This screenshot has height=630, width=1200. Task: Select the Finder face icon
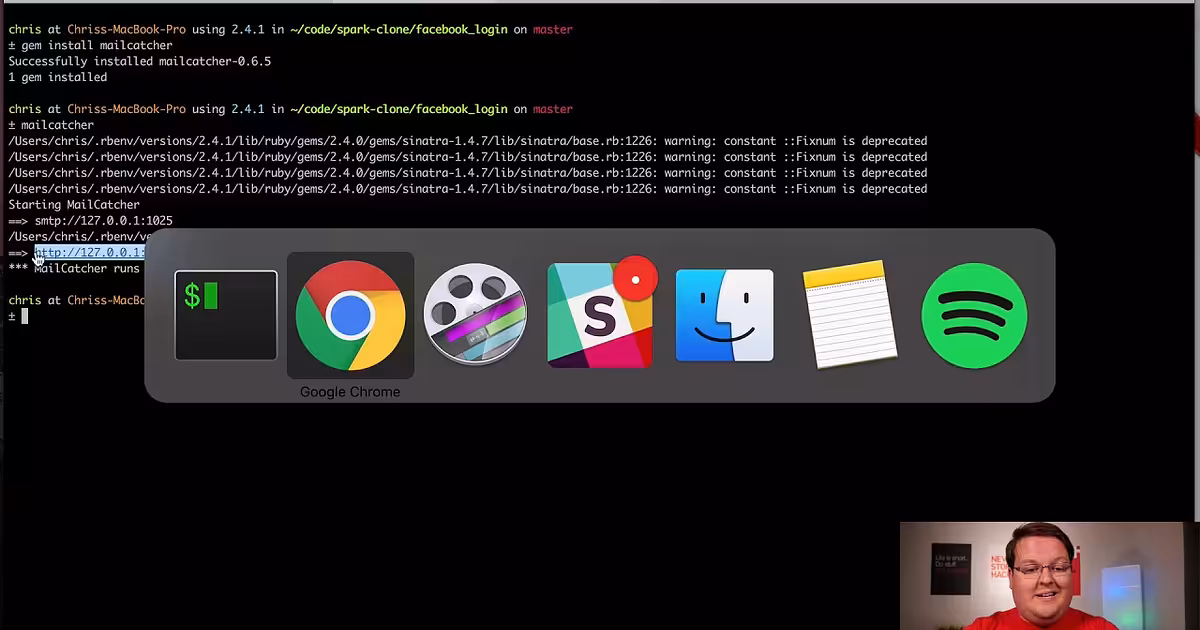click(724, 315)
